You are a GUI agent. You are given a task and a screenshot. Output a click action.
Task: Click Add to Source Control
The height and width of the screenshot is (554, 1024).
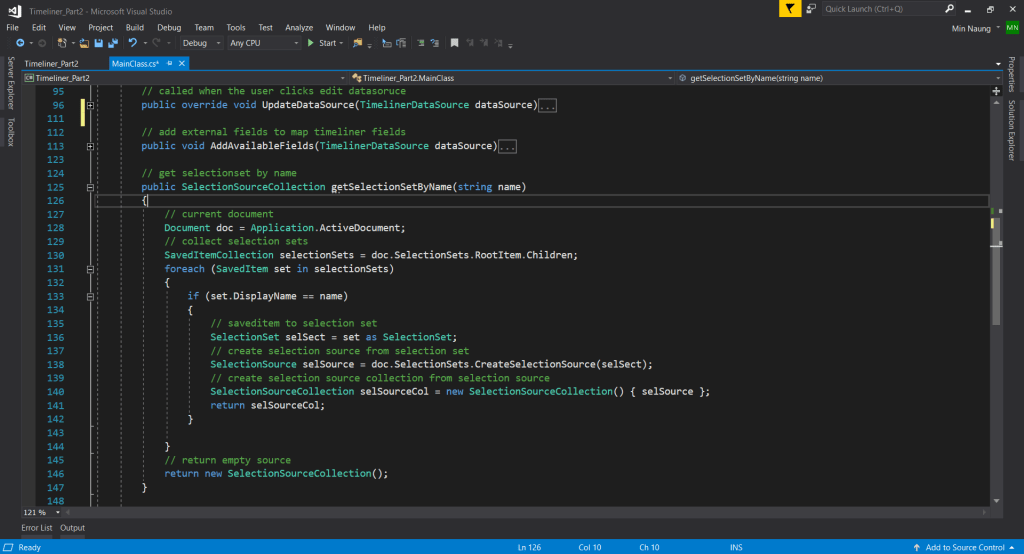pos(965,547)
